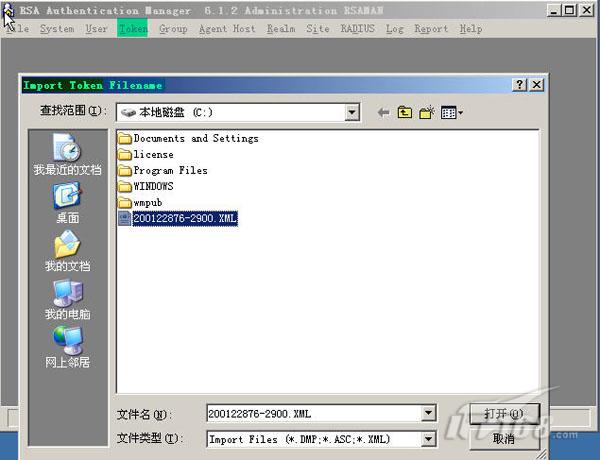Expand the file type (文件类型) dropdown arrow
Image resolution: width=600 pixels, height=460 pixels.
click(x=428, y=439)
